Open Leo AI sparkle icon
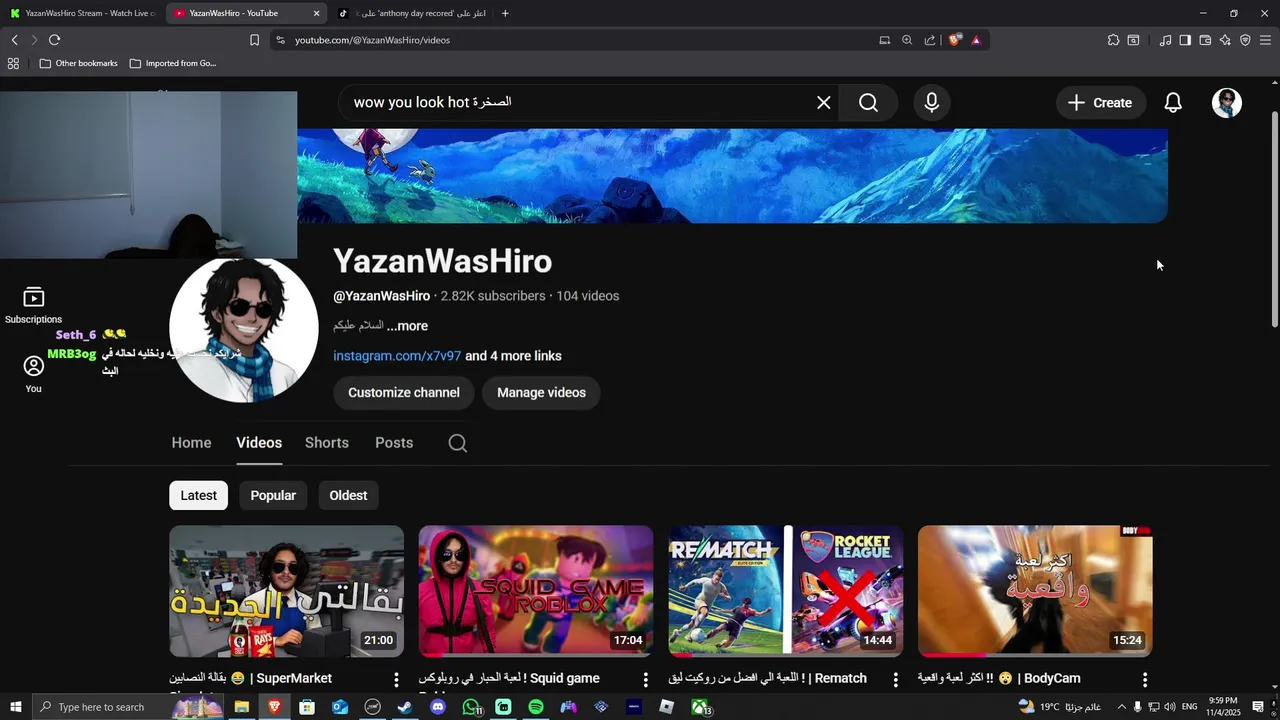 pos(1225,40)
